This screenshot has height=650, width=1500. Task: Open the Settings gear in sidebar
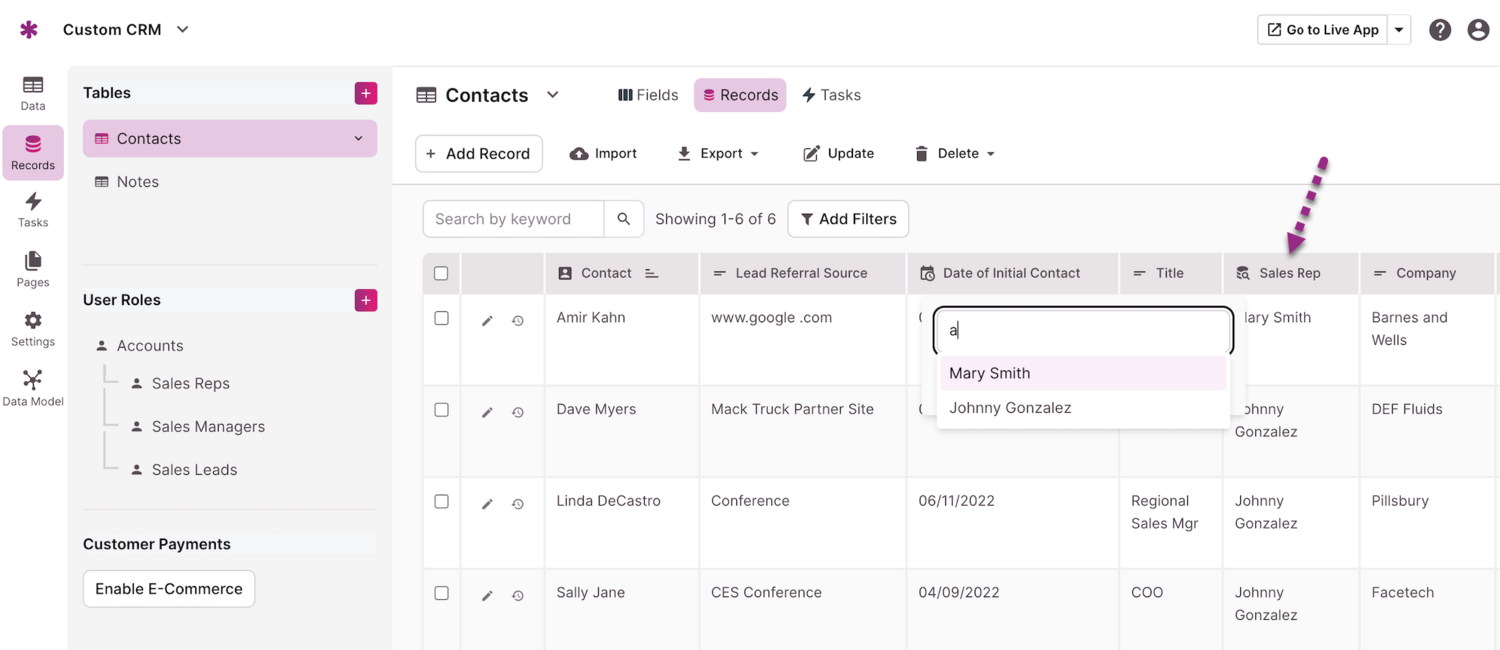pyautogui.click(x=33, y=328)
